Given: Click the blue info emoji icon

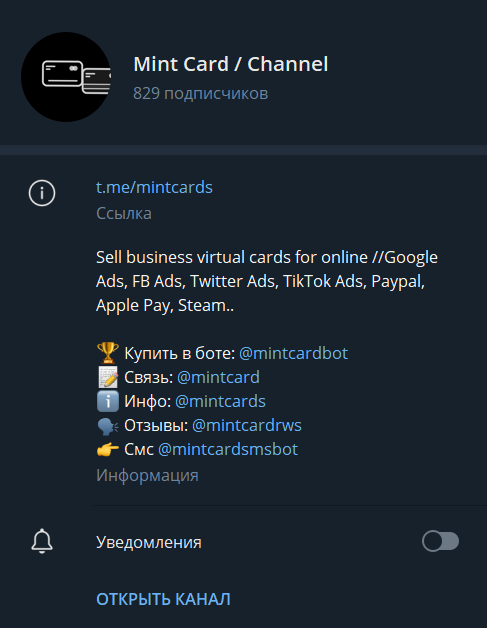Looking at the screenshot, I should 108,401.
